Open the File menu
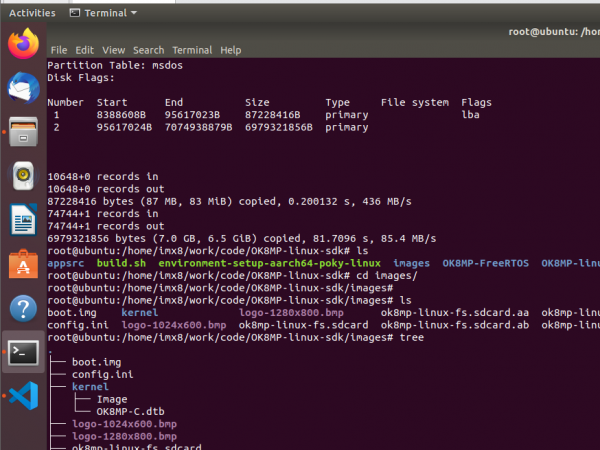 (58, 50)
